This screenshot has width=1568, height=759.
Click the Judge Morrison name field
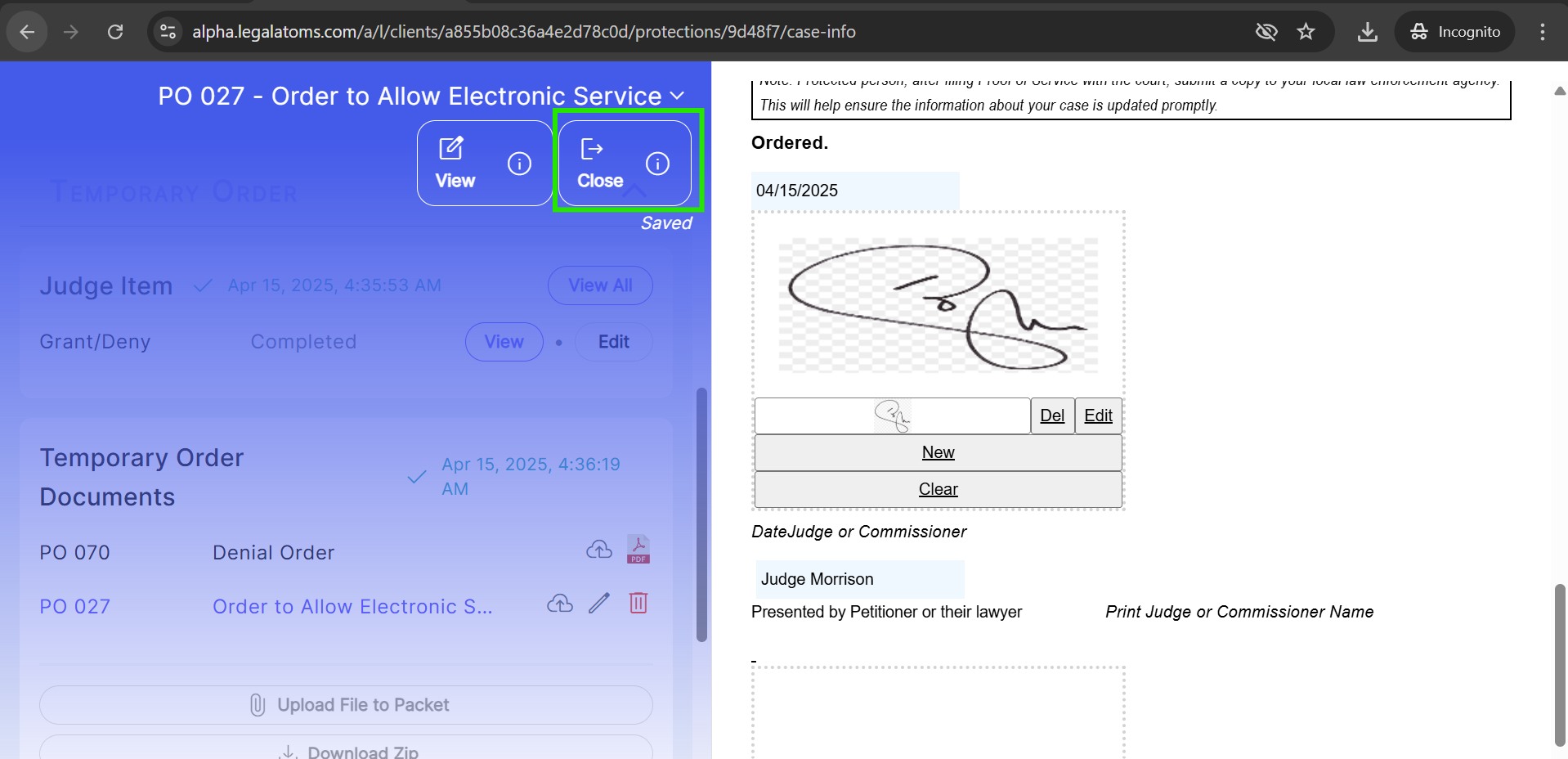pyautogui.click(x=859, y=579)
